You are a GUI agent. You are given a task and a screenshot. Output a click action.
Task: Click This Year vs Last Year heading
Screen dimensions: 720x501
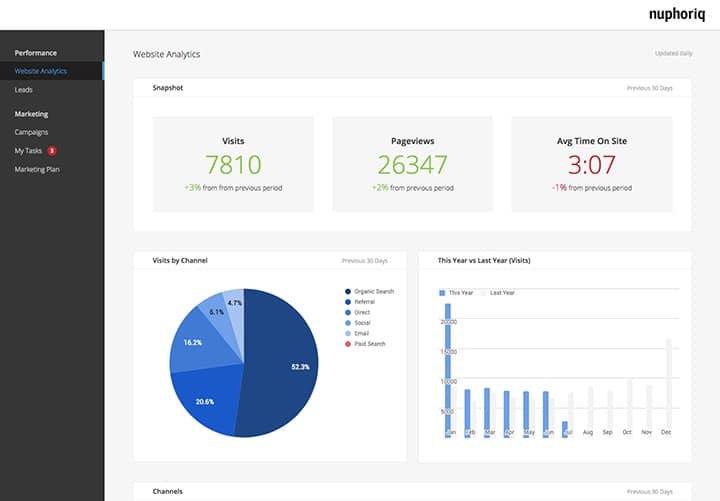click(484, 260)
